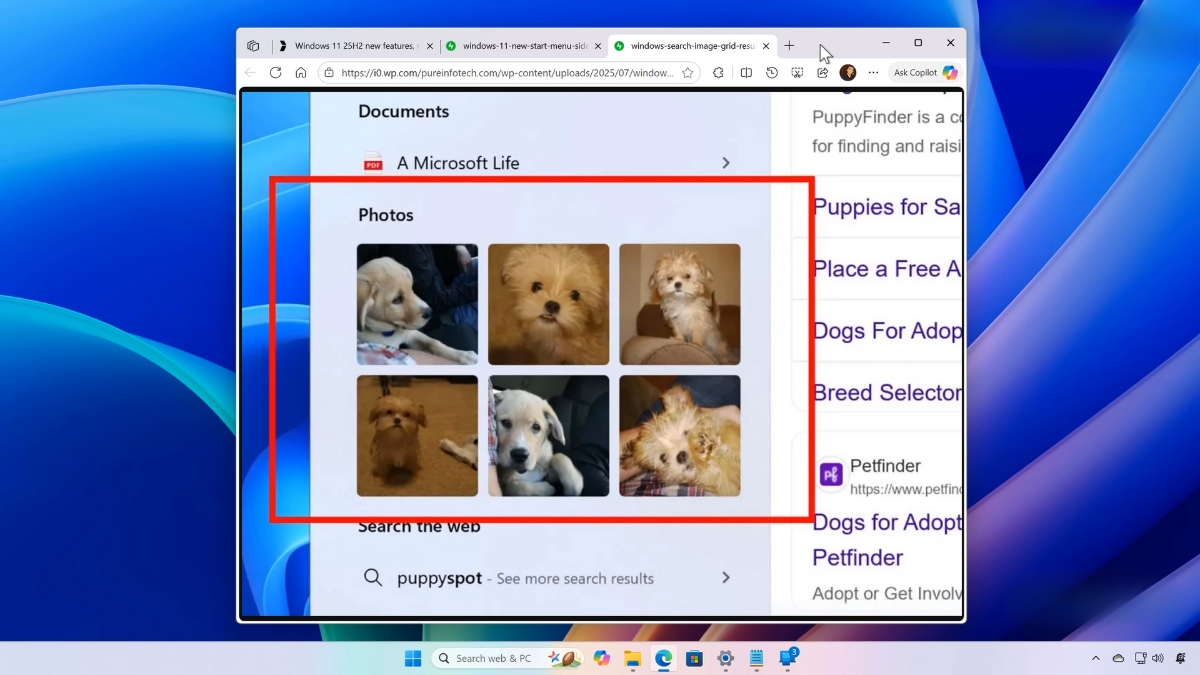Add this page to favorites
The image size is (1200, 675).
pyautogui.click(x=687, y=73)
